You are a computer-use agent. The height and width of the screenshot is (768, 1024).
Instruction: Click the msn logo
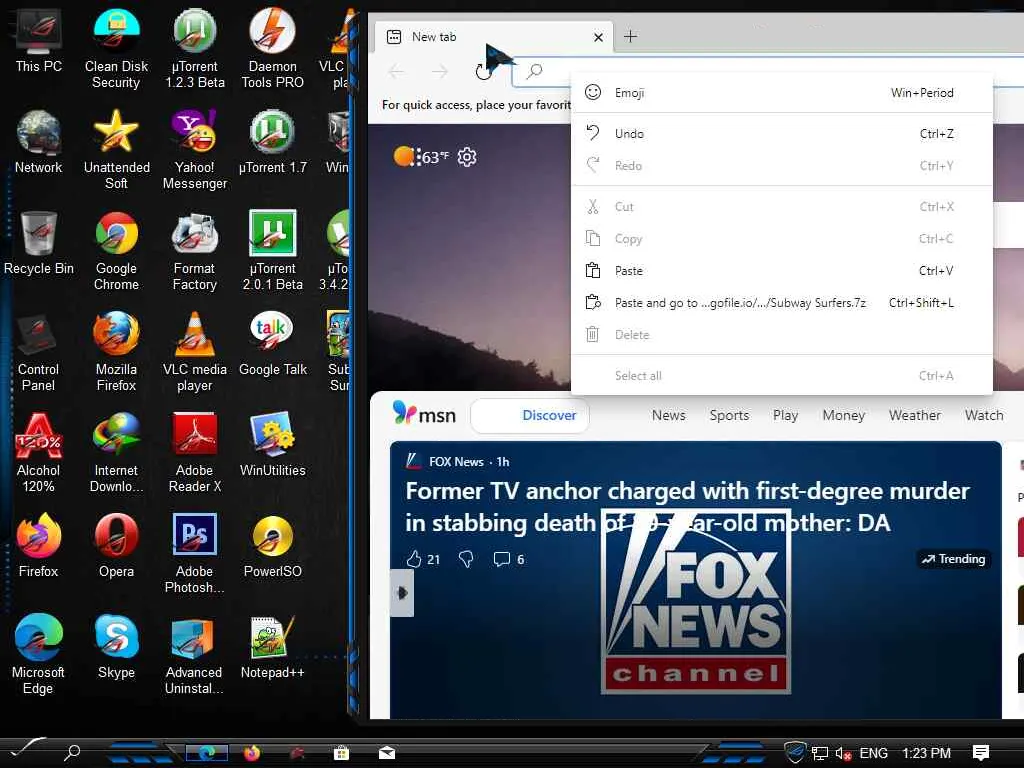click(x=424, y=415)
